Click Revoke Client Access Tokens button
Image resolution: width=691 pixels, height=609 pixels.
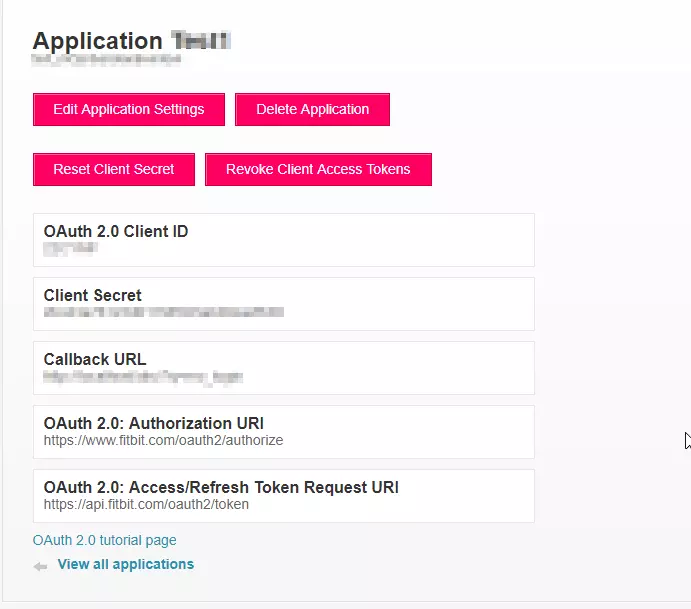pyautogui.click(x=318, y=170)
